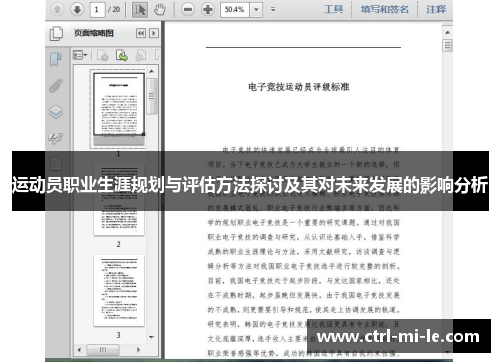Click thumbnail panel scroll up arrow
The width and height of the screenshot is (500, 362).
[152, 71]
